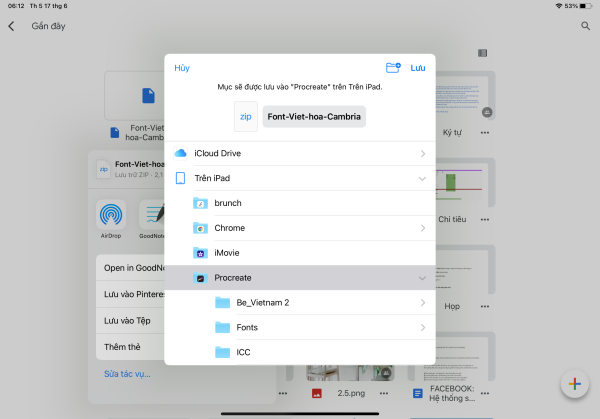Tap Sửa tác vụ link
The height and width of the screenshot is (419, 600).
click(127, 374)
